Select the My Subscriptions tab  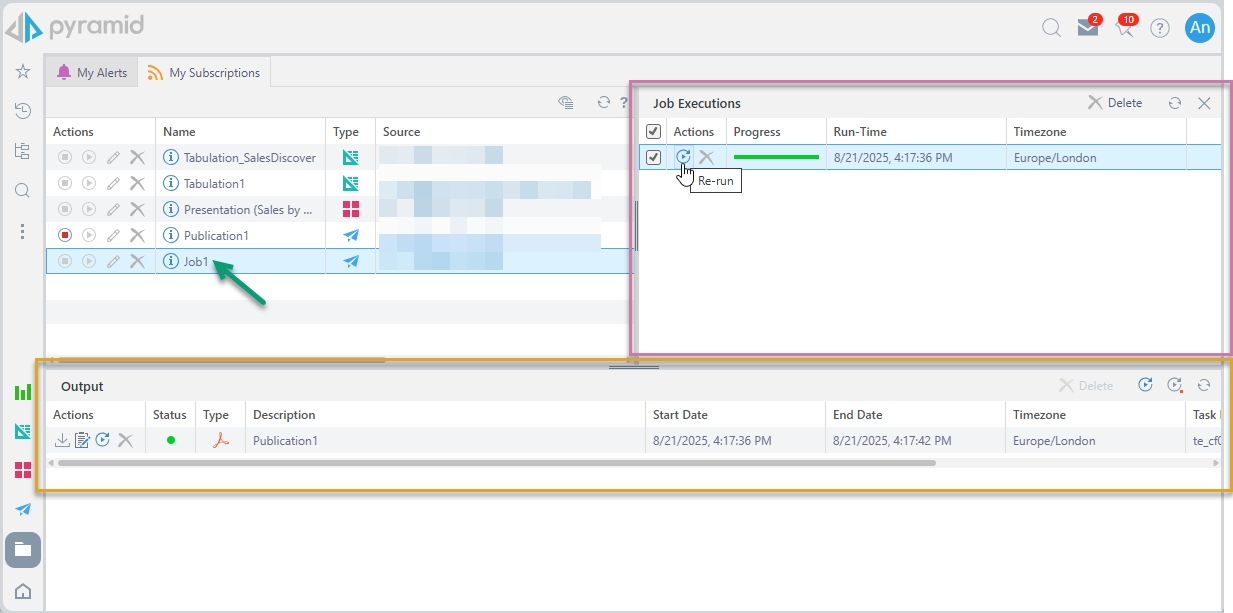click(x=204, y=73)
